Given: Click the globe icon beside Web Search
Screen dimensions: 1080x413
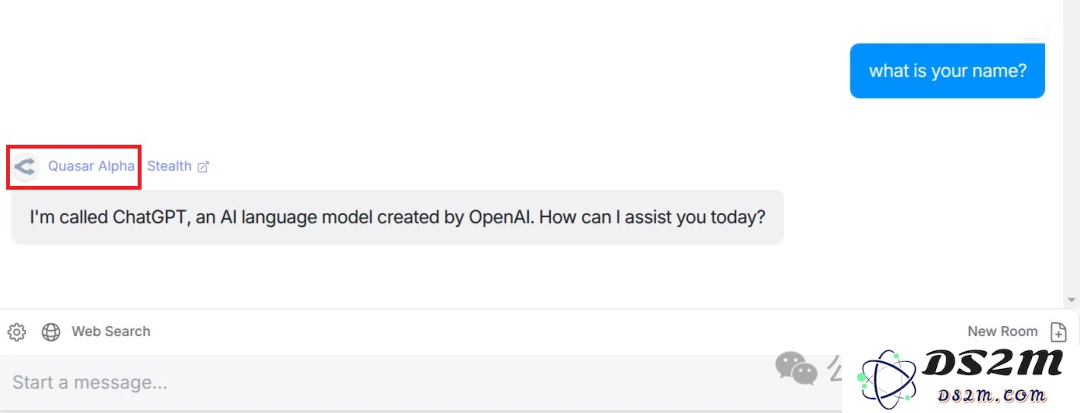Looking at the screenshot, I should (51, 332).
